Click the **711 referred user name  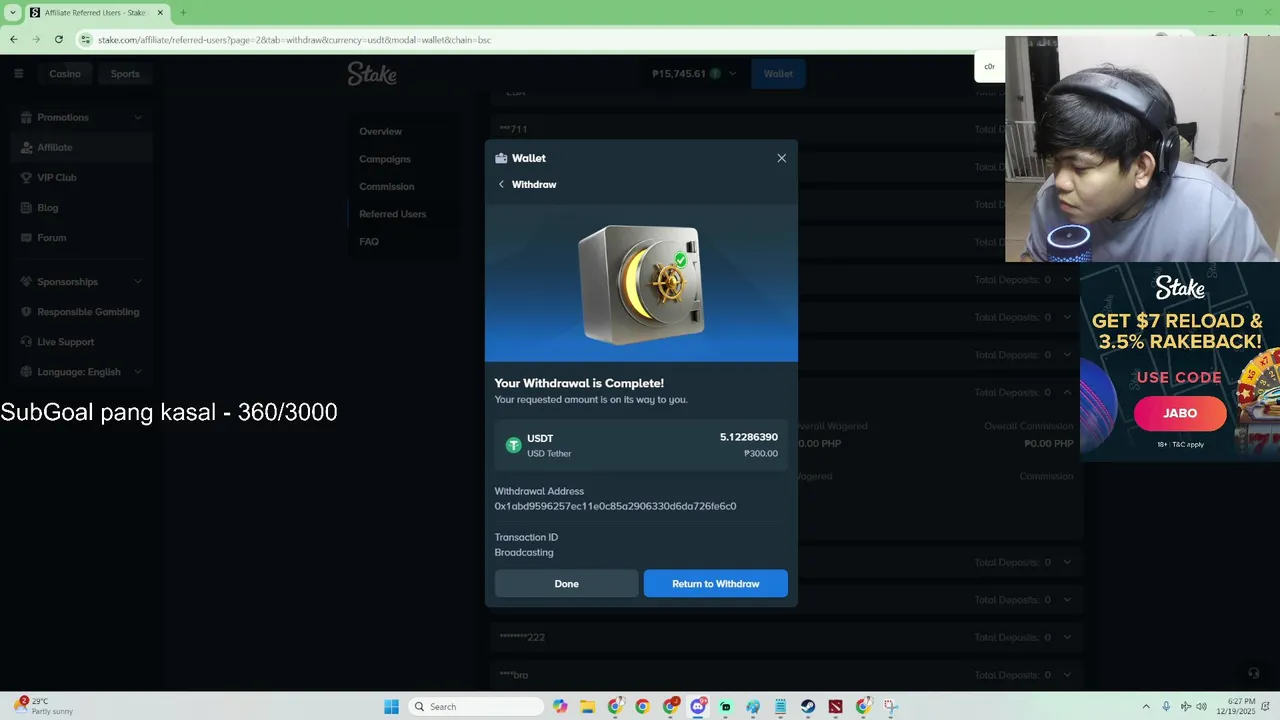click(x=513, y=129)
